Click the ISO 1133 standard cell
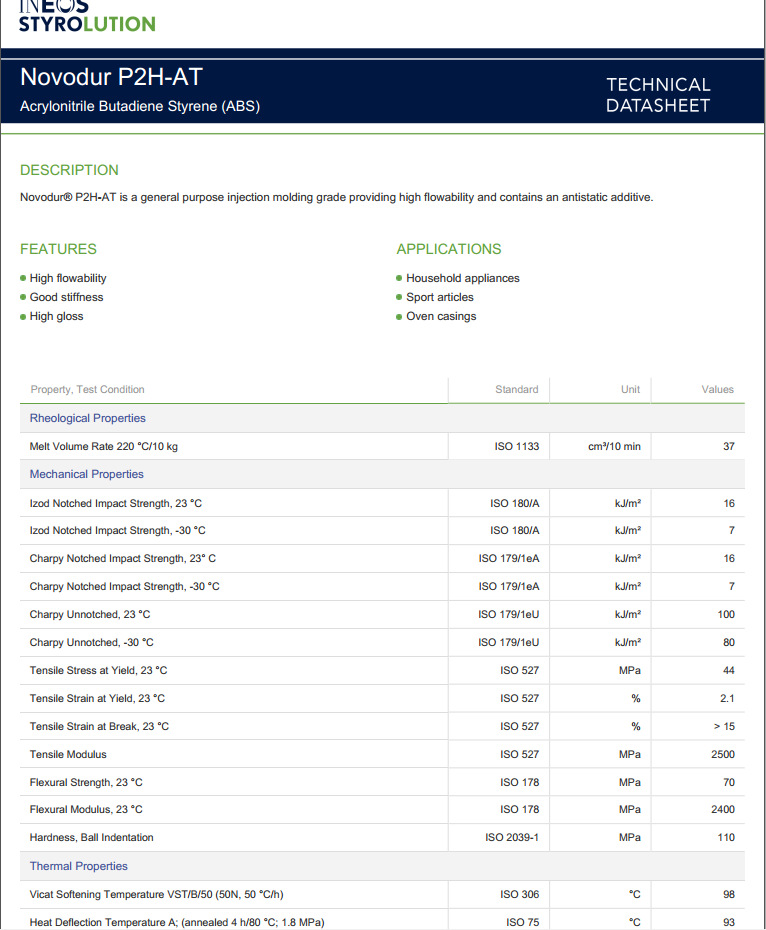766x930 pixels. [x=517, y=446]
